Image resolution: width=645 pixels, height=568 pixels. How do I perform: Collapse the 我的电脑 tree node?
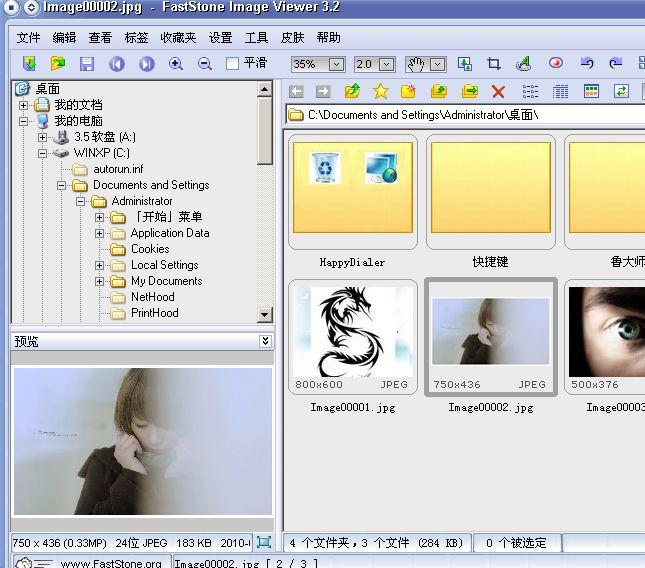tap(23, 121)
